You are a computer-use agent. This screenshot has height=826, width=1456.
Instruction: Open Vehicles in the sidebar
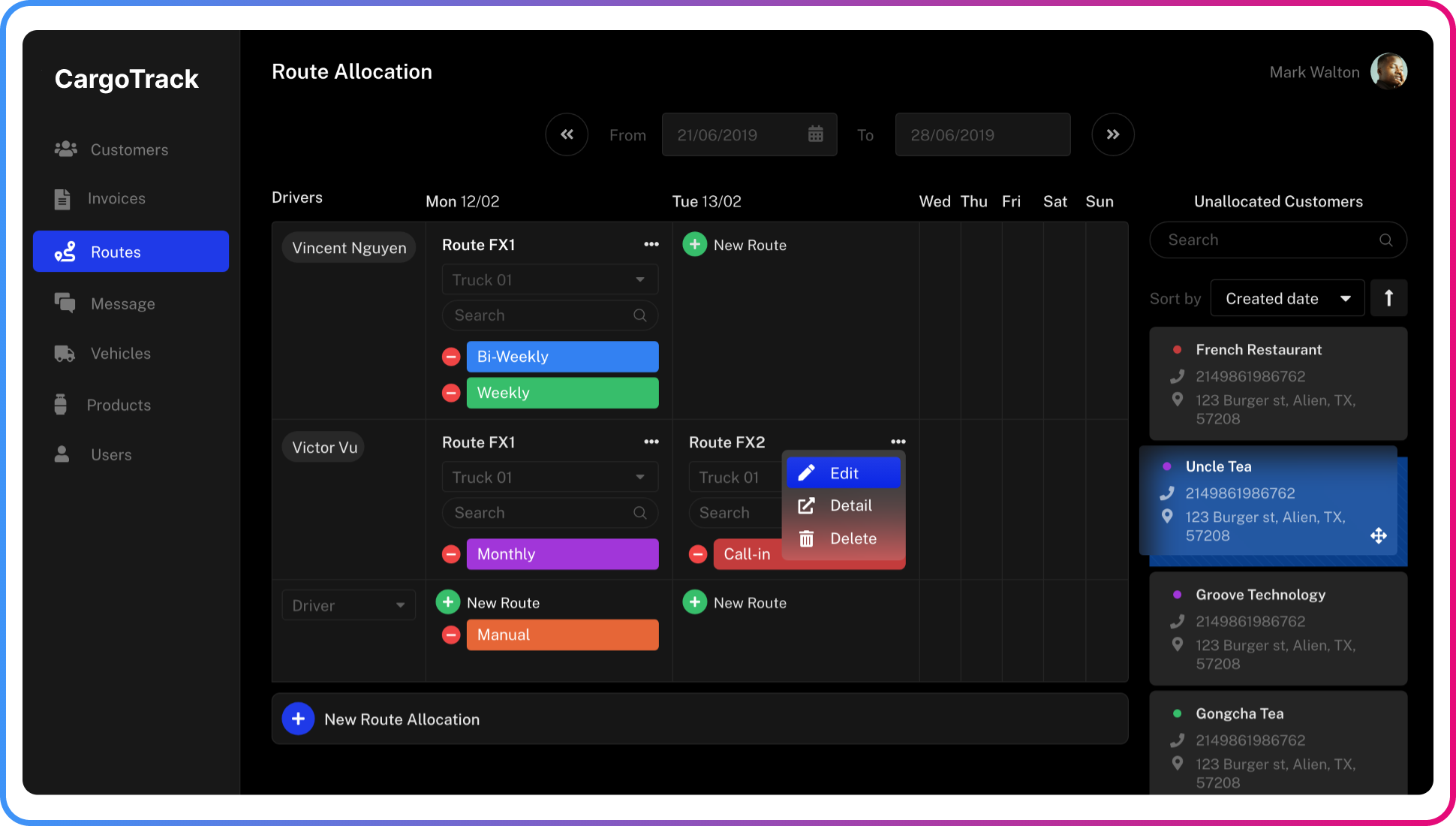point(120,354)
